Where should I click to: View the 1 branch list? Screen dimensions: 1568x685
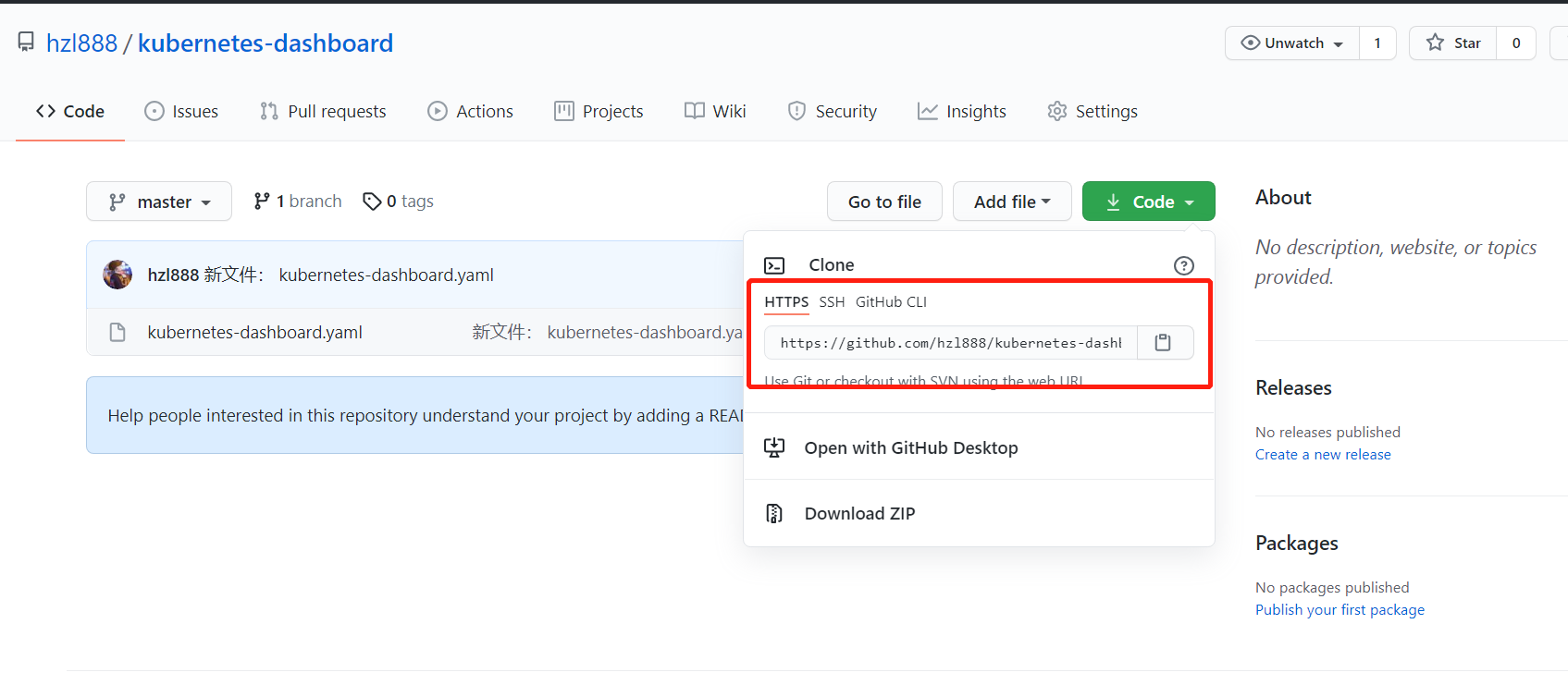point(298,202)
